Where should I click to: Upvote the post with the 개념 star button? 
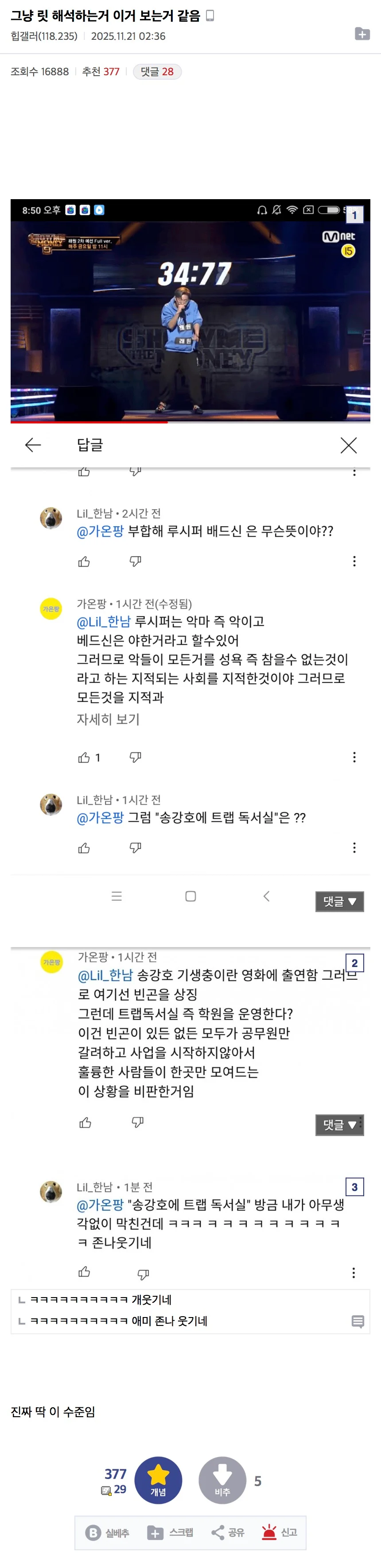click(159, 1480)
